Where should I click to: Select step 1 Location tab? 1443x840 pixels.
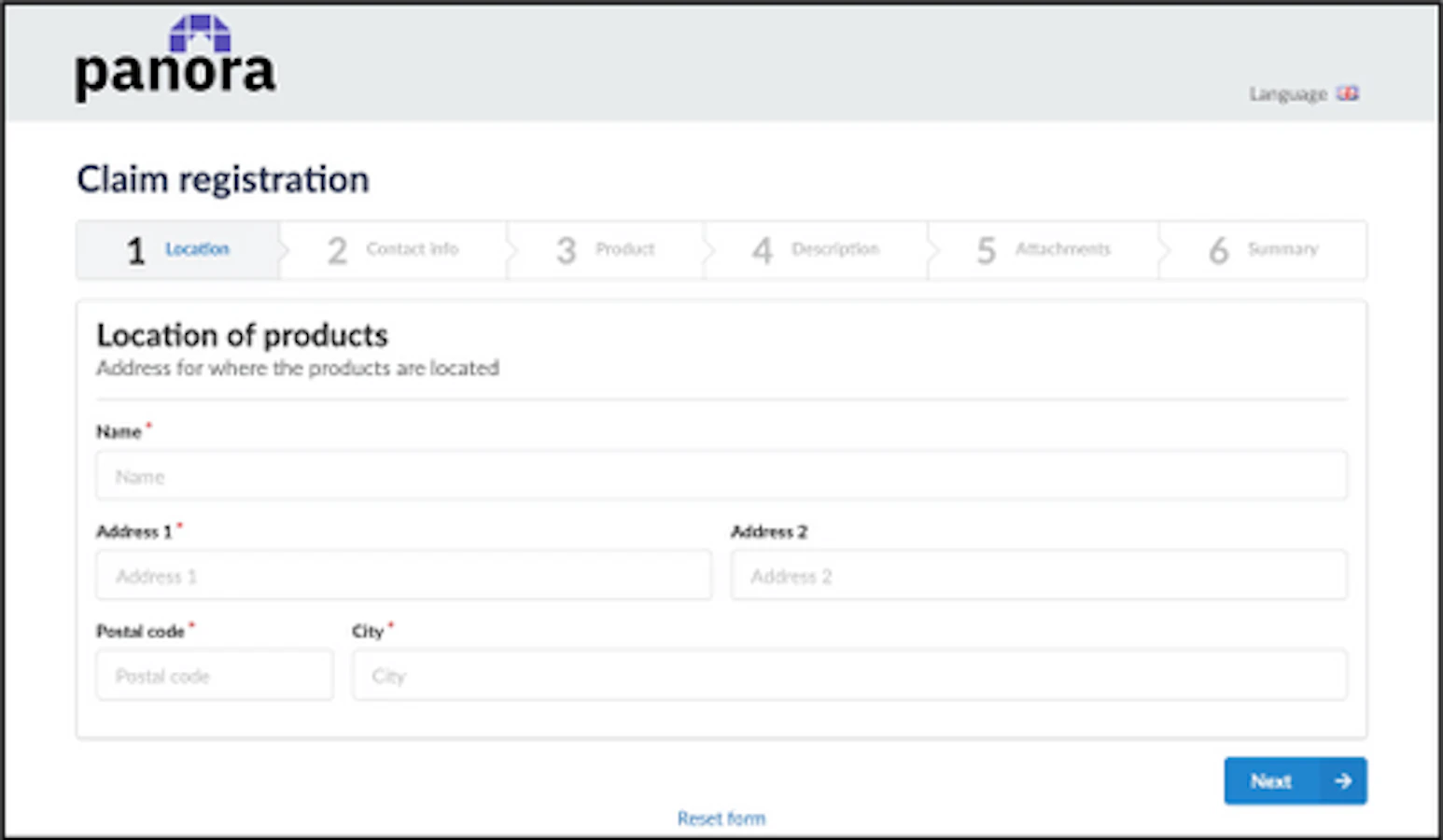178,250
